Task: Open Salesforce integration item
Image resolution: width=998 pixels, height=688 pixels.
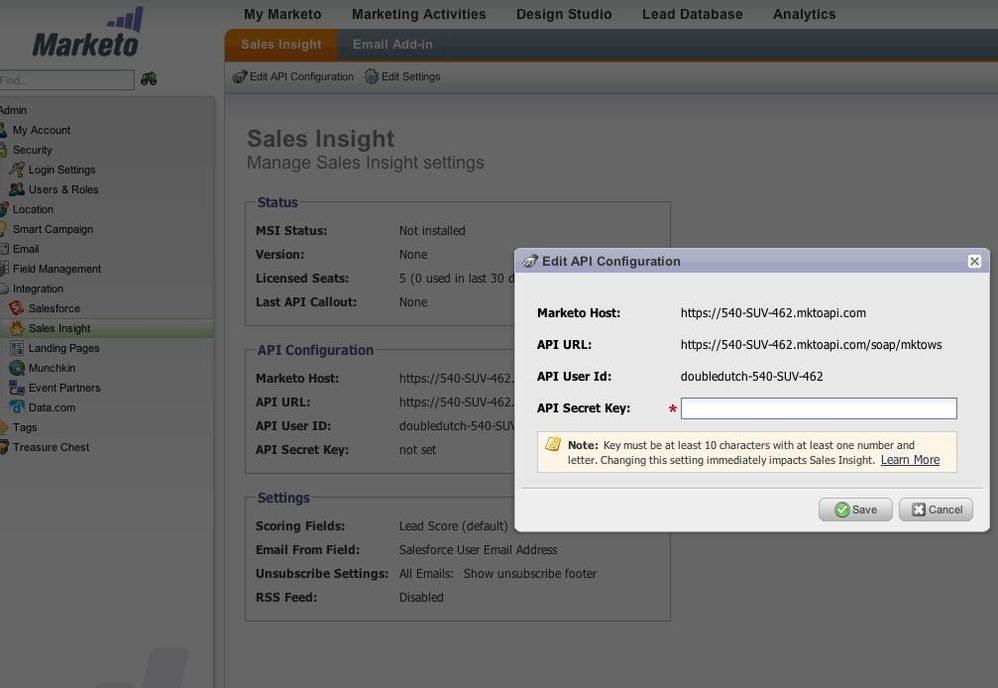Action: 54,308
